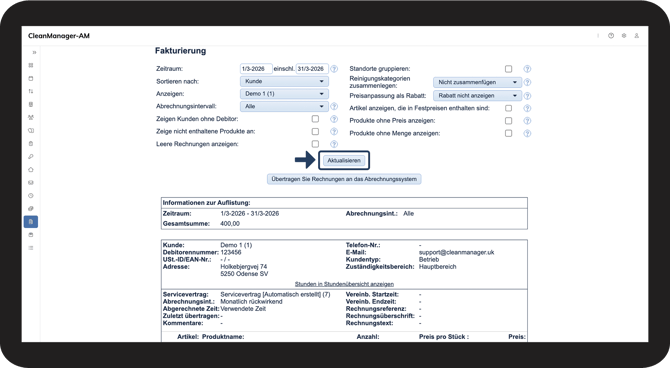Open help icon for Zeige nicht enthaltene Produkte

point(334,132)
